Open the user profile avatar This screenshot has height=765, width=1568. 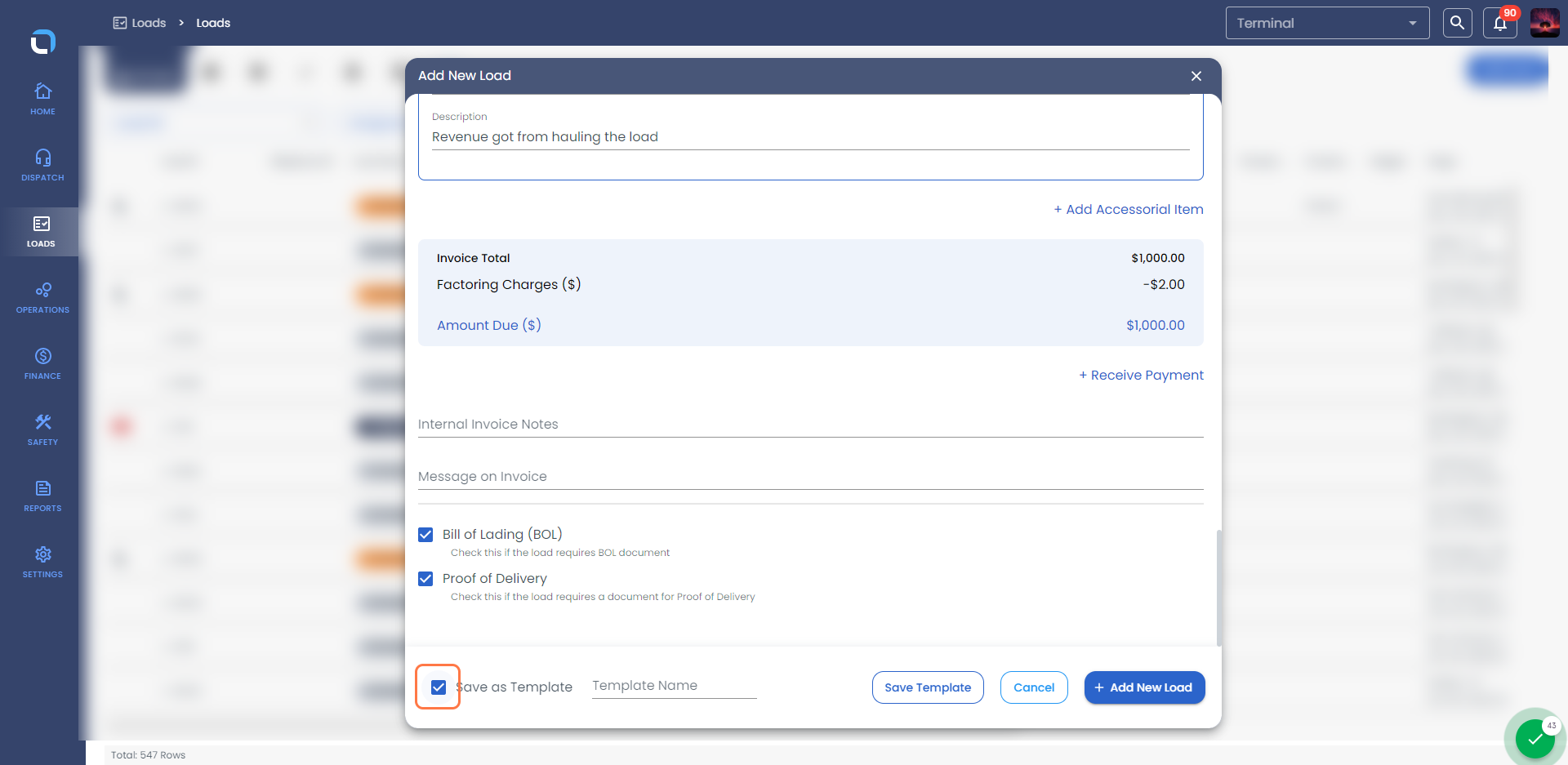tap(1544, 23)
